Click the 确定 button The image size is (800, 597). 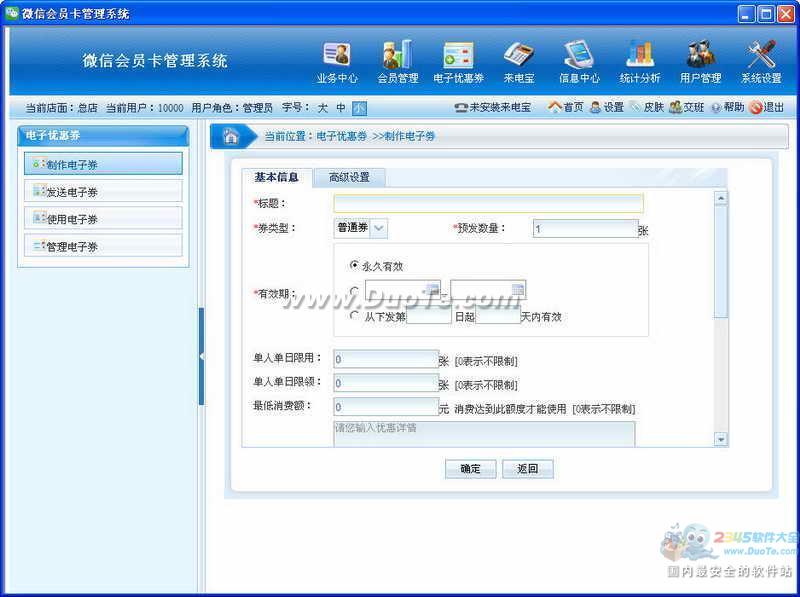470,468
